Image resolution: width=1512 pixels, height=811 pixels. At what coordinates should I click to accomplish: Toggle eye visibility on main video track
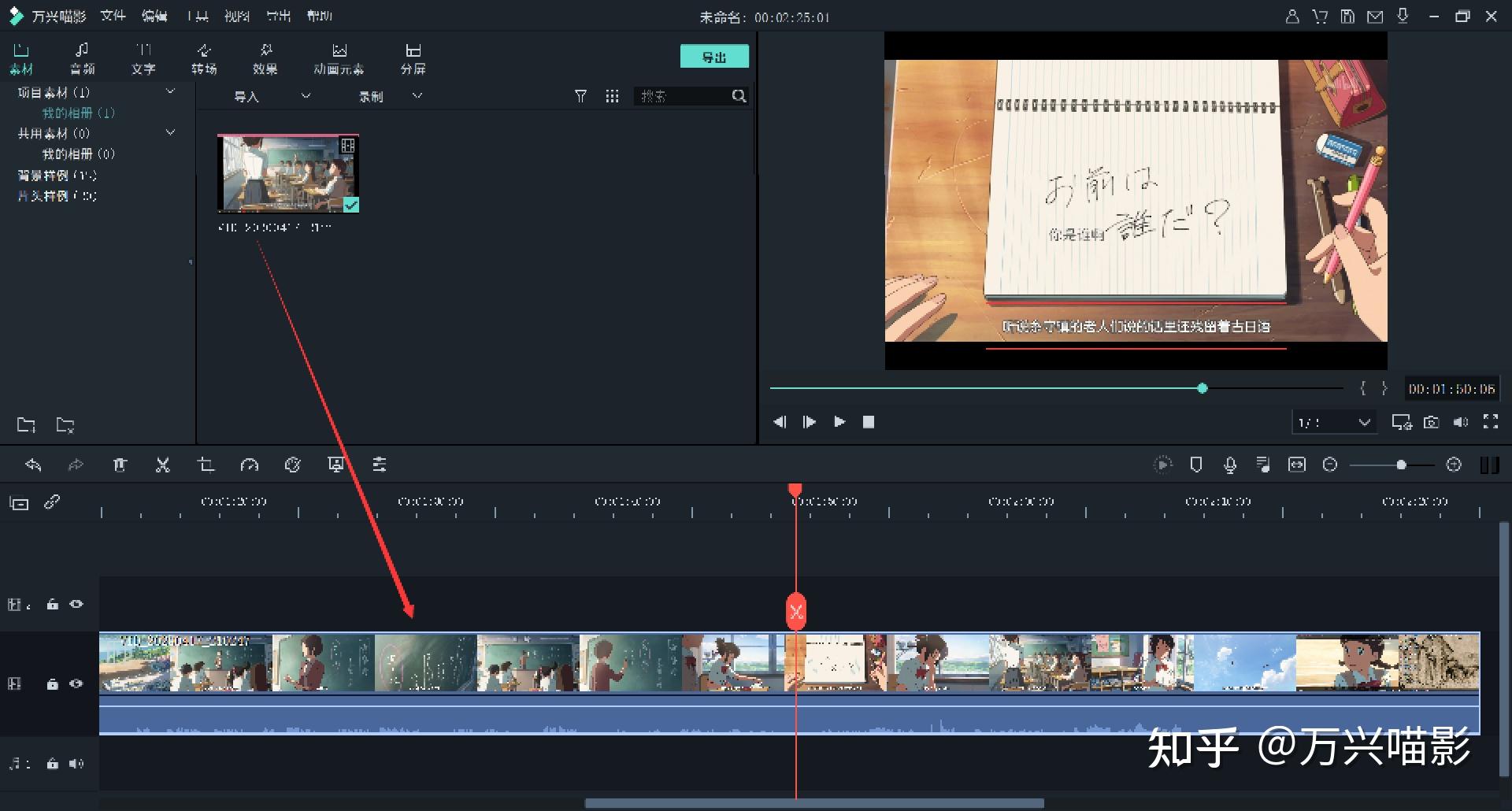76,683
